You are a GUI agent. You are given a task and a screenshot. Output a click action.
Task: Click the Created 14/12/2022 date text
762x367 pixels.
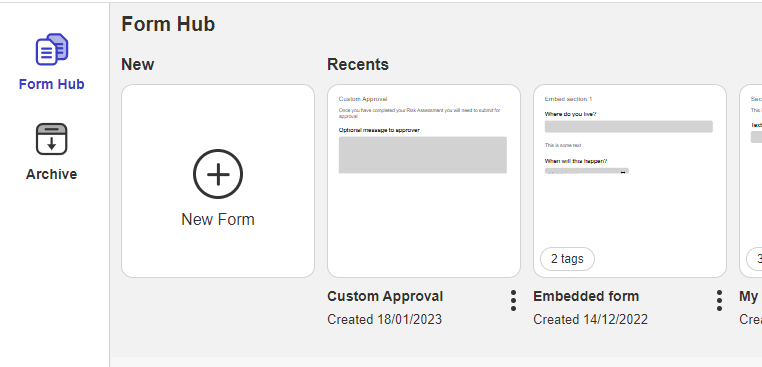coord(590,319)
